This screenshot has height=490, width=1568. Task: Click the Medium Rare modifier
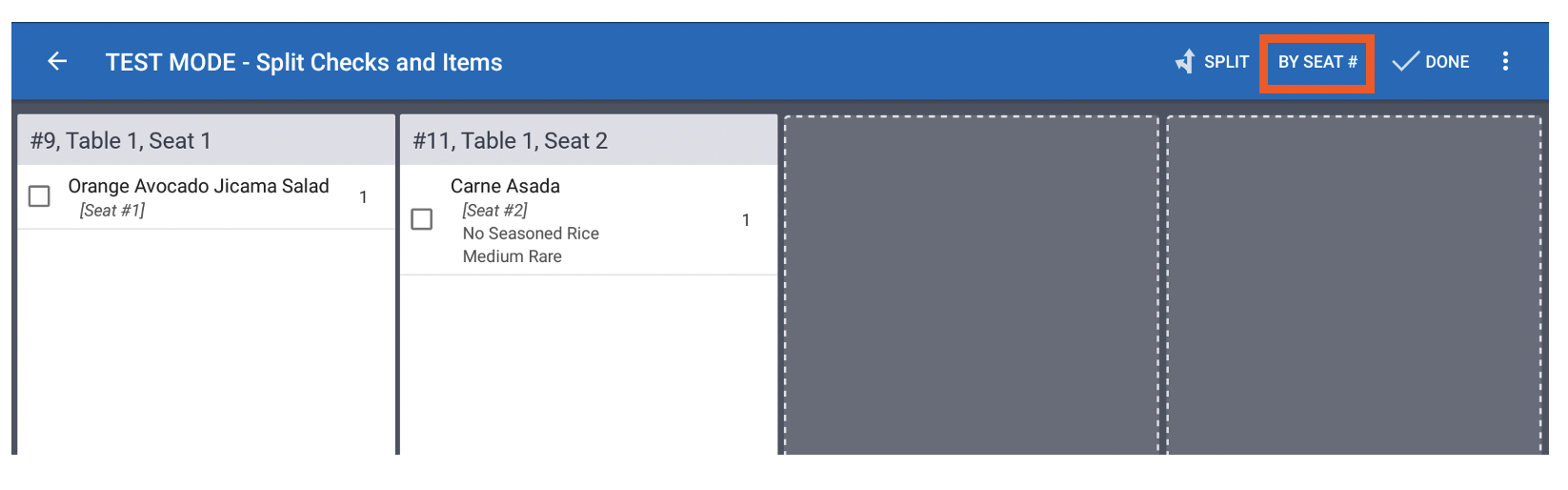[512, 256]
